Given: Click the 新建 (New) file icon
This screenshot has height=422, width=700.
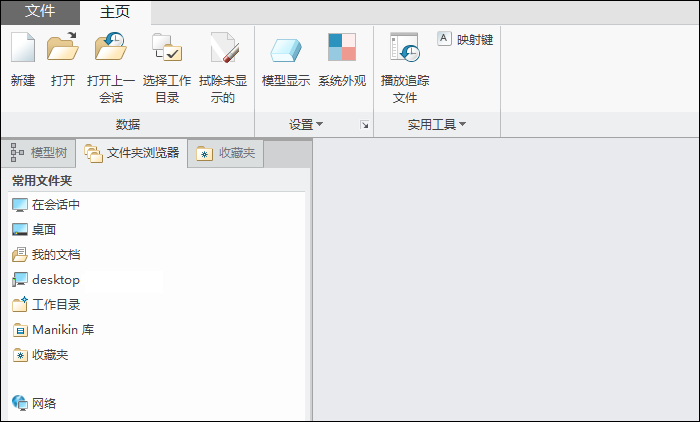Looking at the screenshot, I should coord(23,47).
